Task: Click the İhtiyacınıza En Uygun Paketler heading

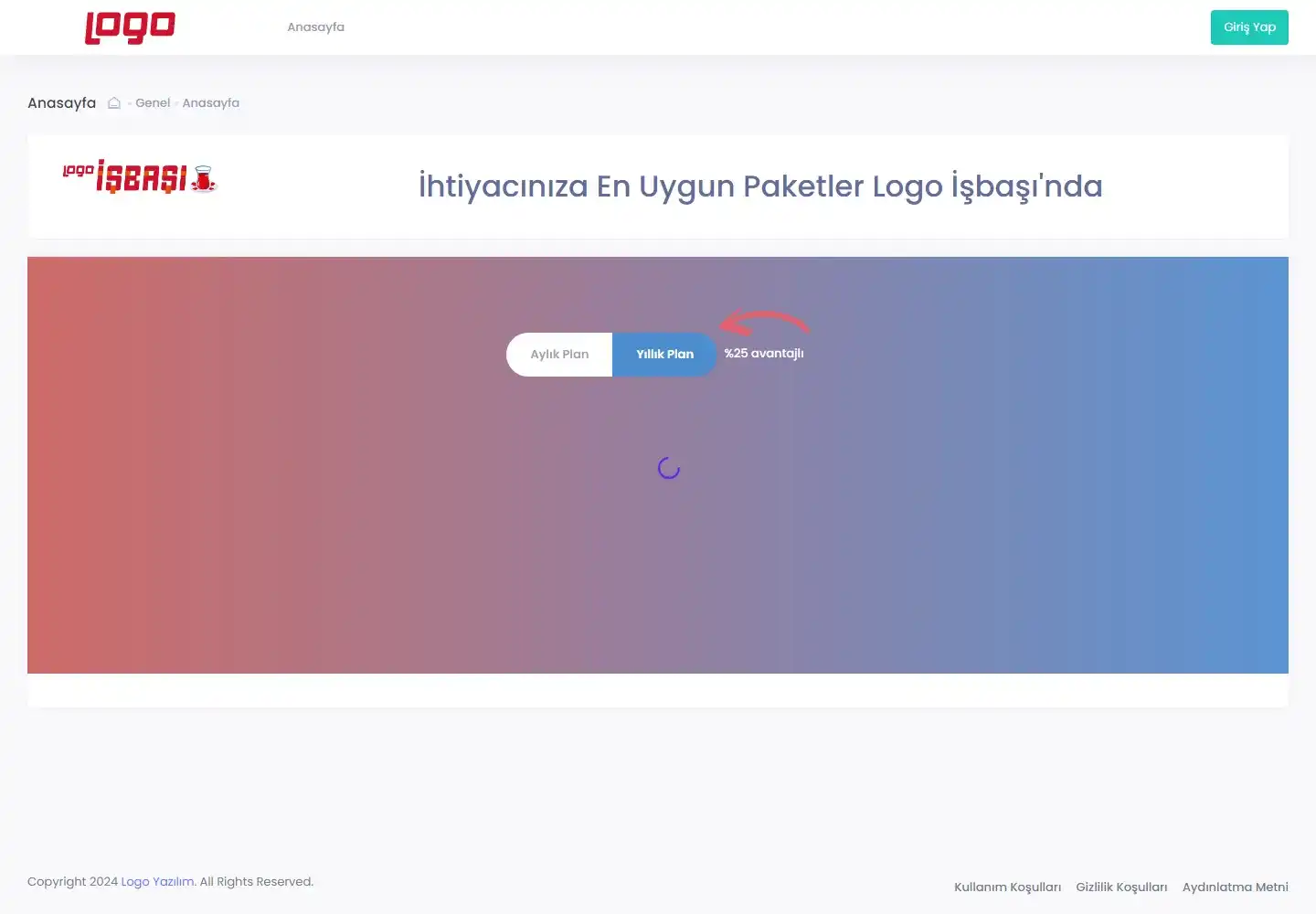Action: pos(760,186)
